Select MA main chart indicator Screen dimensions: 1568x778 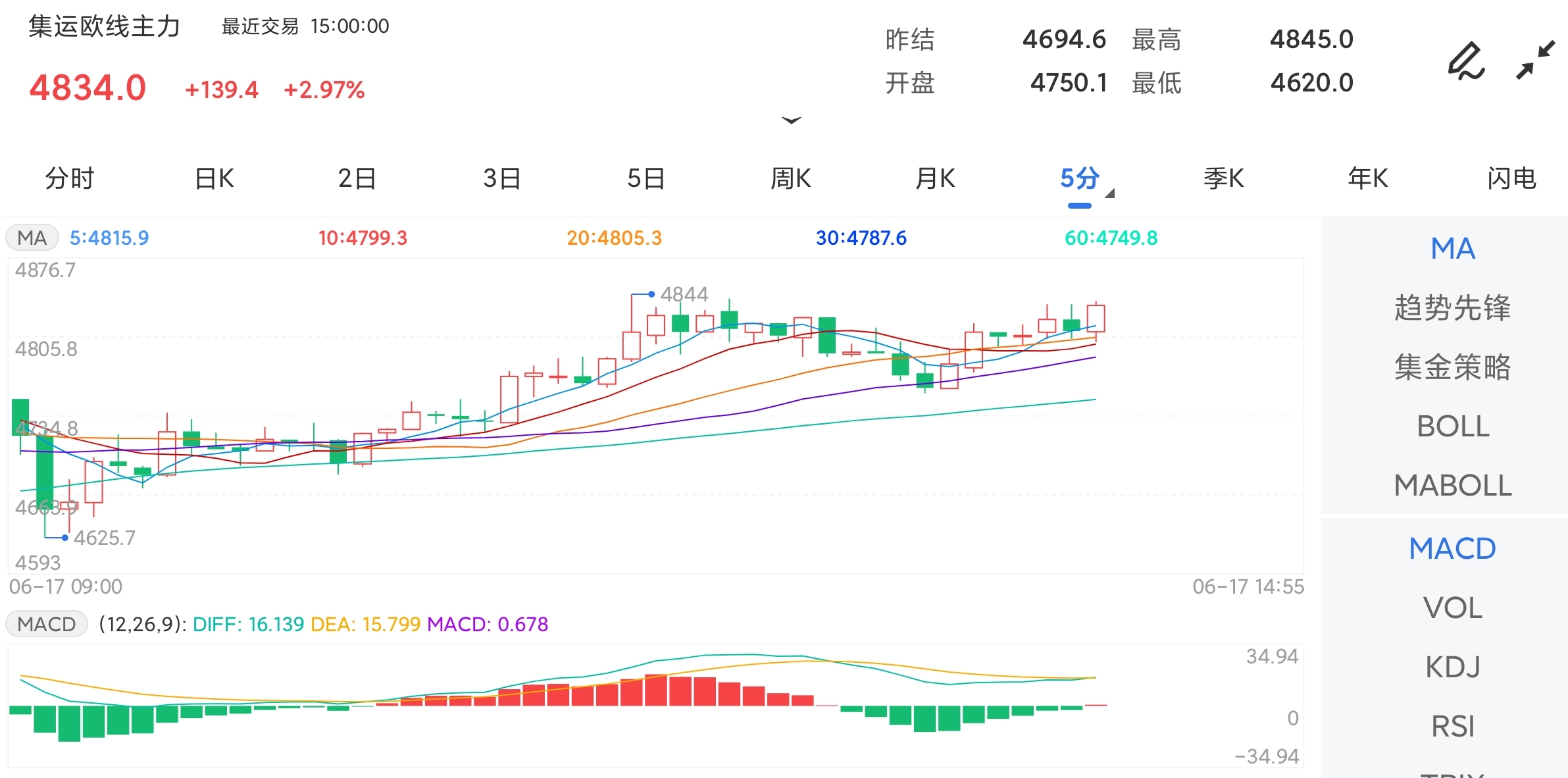1453,249
